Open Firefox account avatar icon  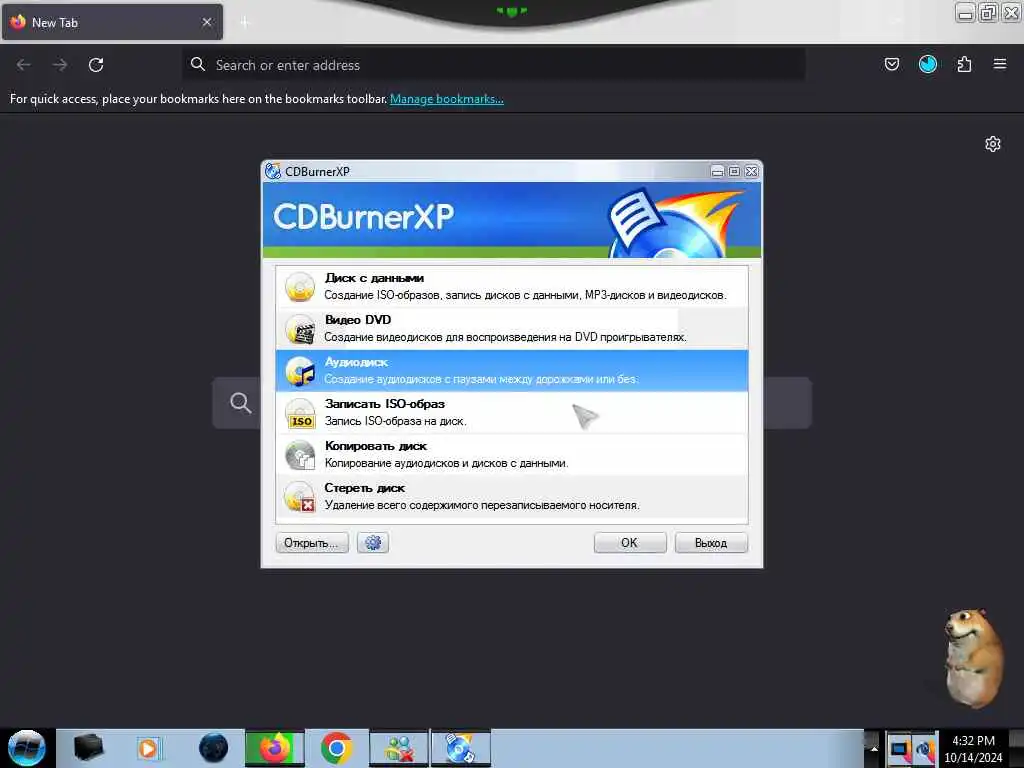927,64
